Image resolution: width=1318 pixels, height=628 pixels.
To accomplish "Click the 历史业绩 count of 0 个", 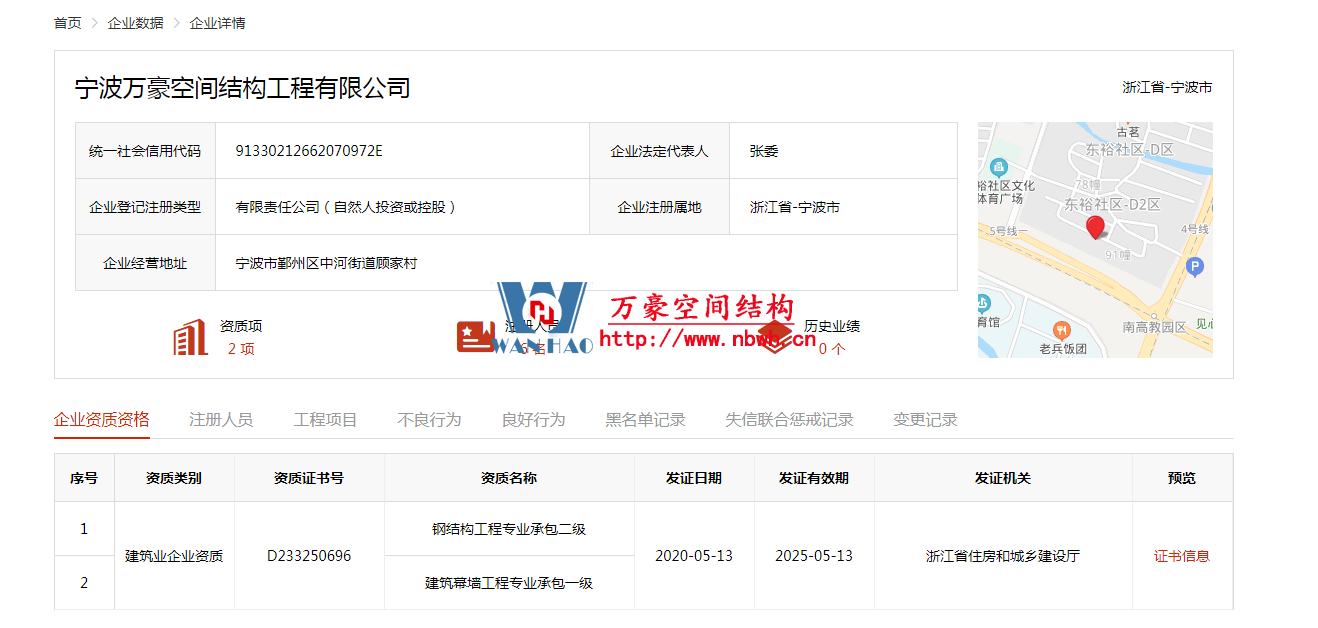I will point(831,349).
